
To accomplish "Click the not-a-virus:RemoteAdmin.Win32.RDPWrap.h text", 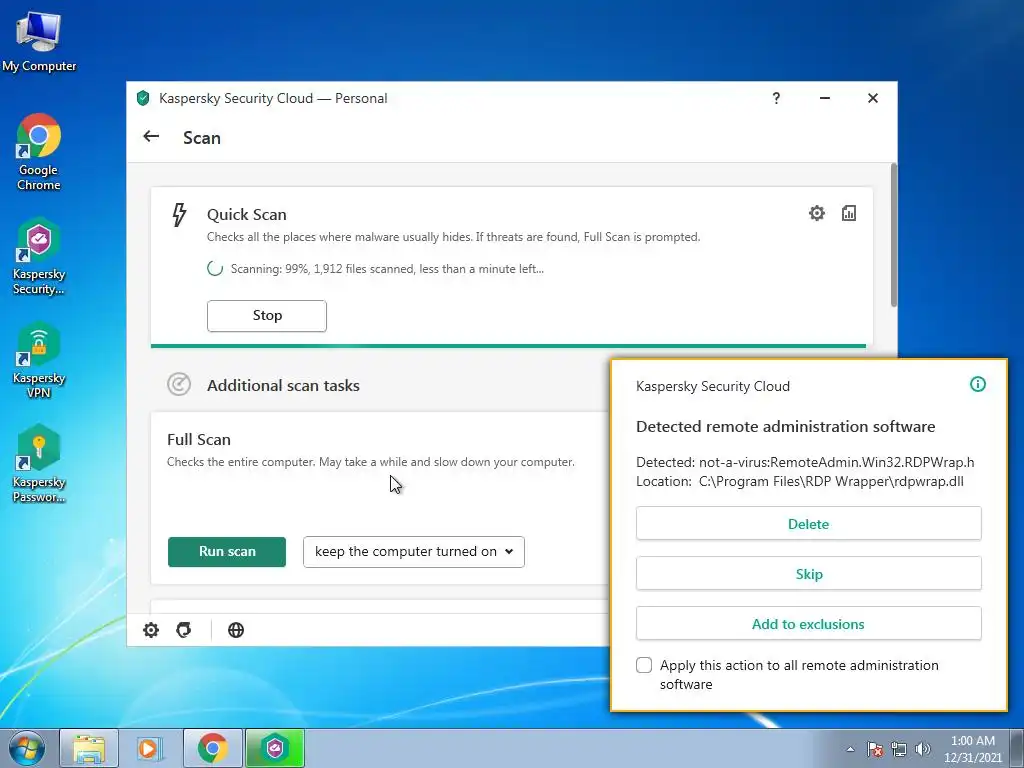I will coord(837,462).
